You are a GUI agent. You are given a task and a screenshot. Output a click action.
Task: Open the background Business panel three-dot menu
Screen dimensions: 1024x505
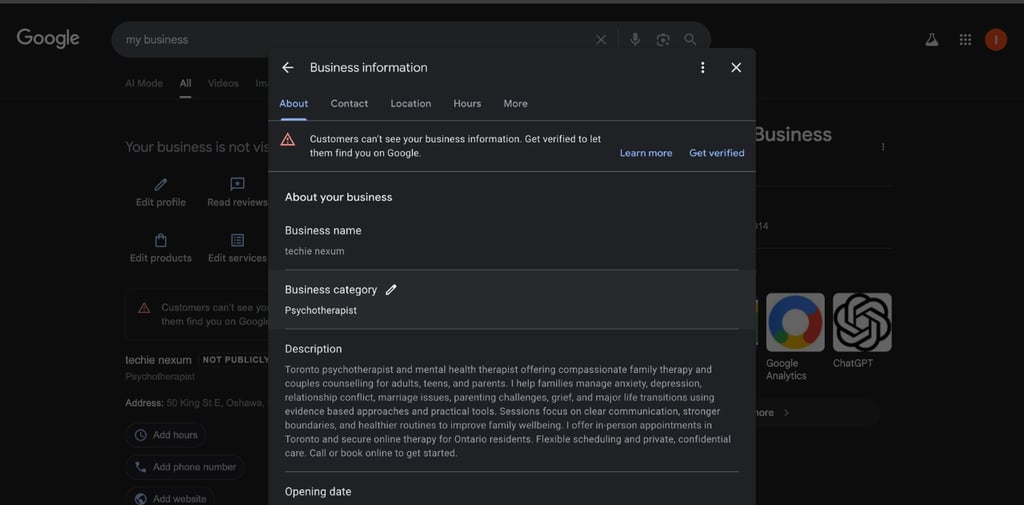click(x=883, y=147)
